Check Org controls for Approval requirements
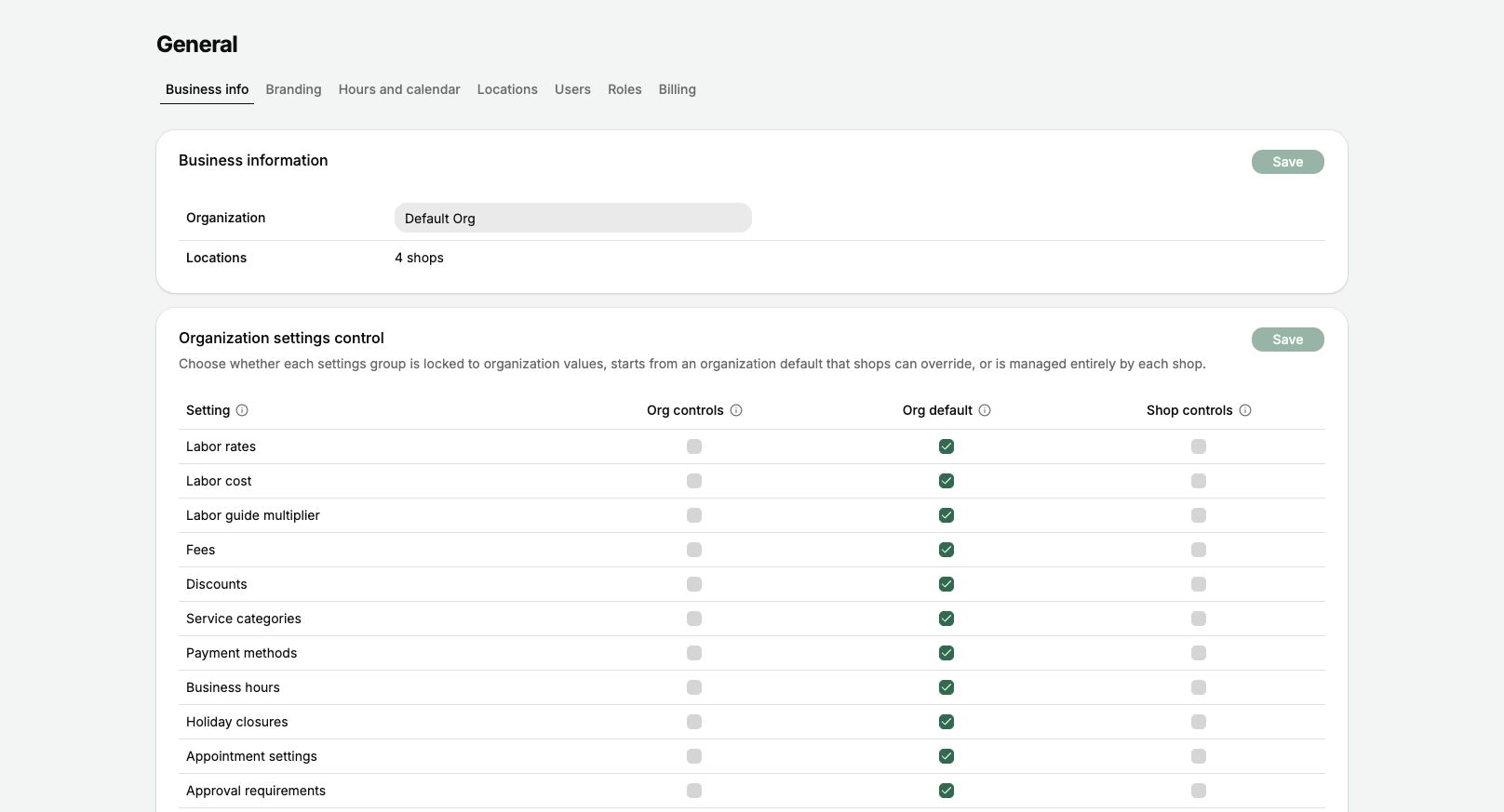 pos(694,791)
